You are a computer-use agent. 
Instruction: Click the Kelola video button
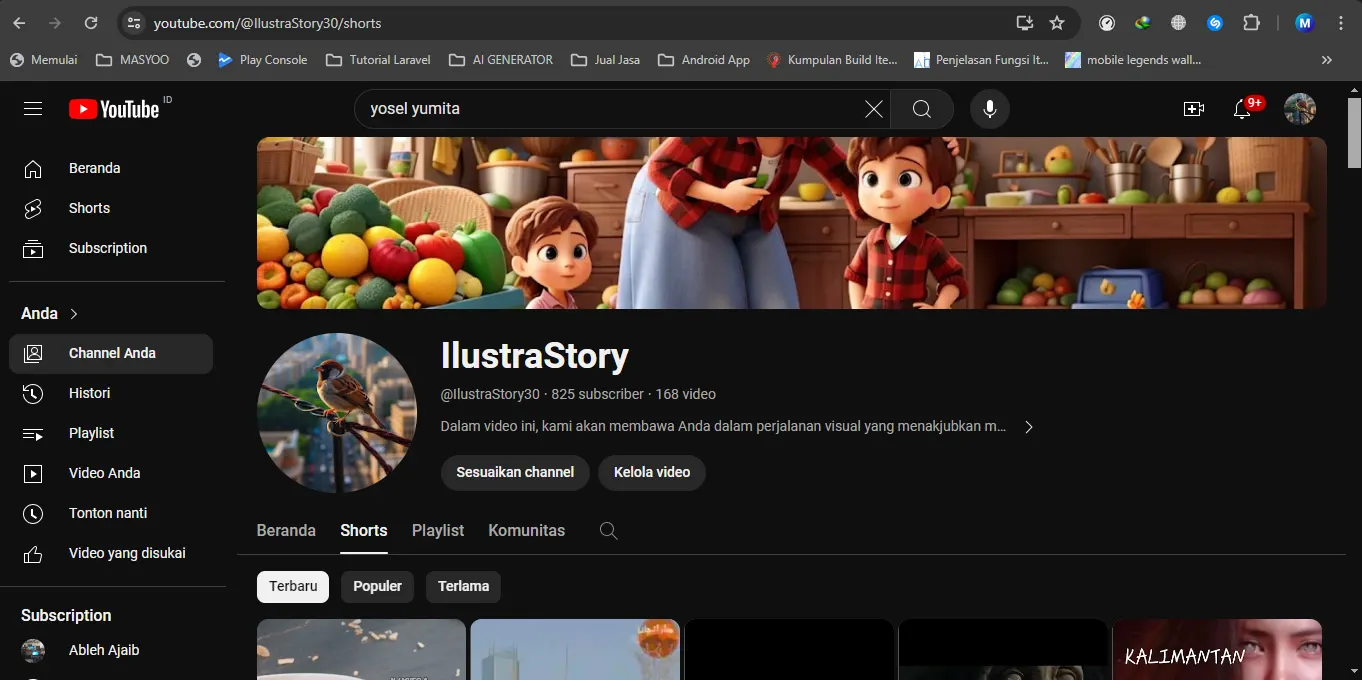tap(652, 473)
